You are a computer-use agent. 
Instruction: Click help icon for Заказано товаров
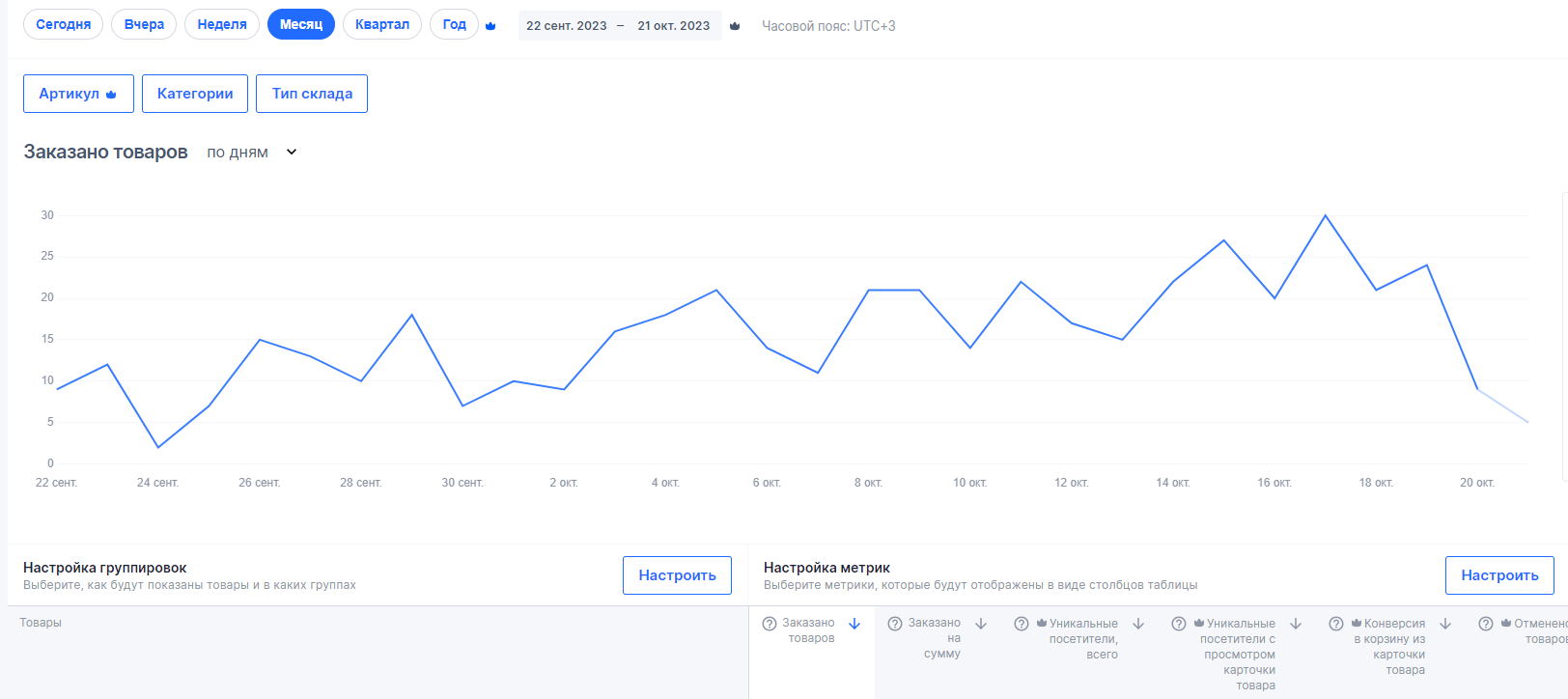[770, 624]
